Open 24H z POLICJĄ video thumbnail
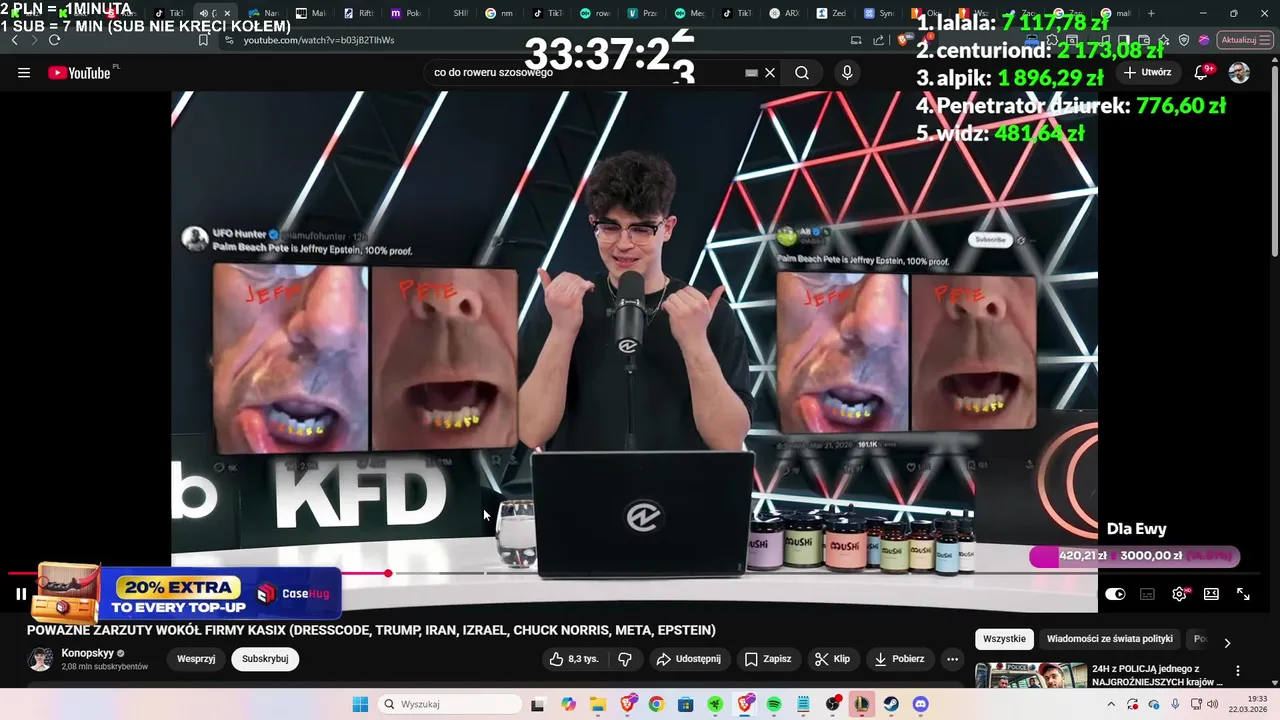Viewport: 1280px width, 720px height. pyautogui.click(x=1031, y=676)
